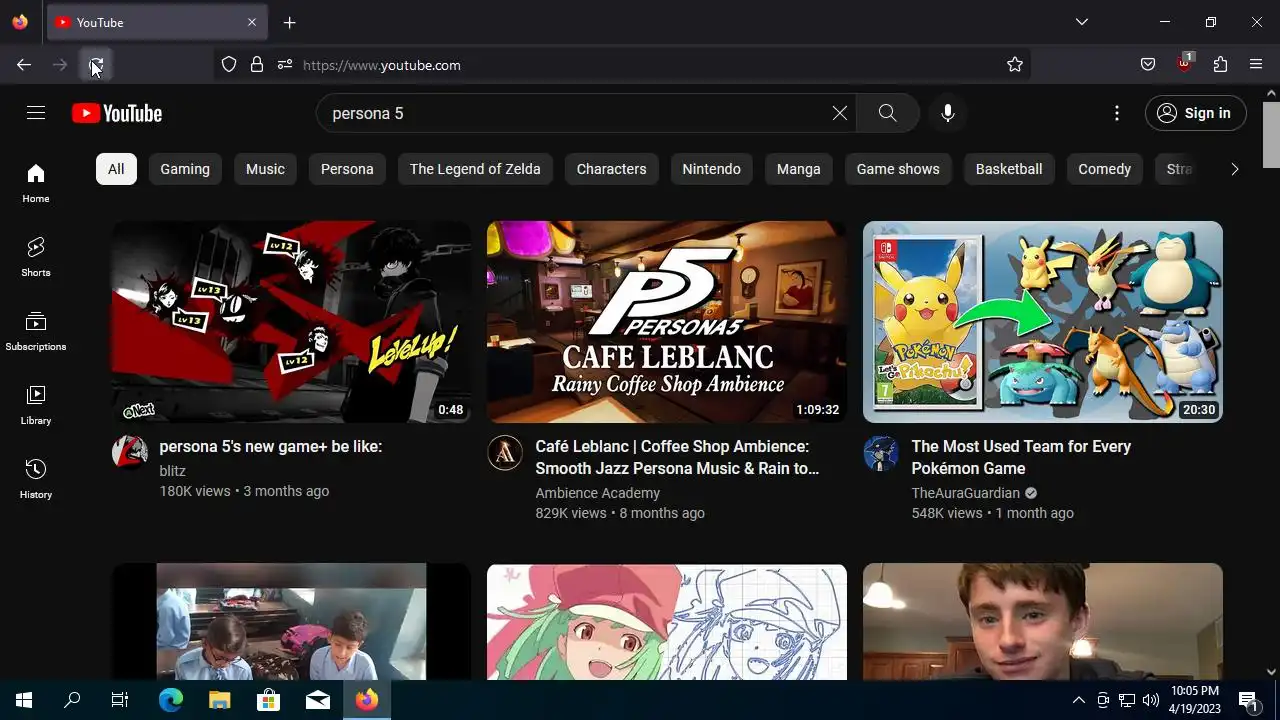This screenshot has width=1280, height=720.
Task: Open YouTube settings three-dot menu
Action: [x=1117, y=113]
